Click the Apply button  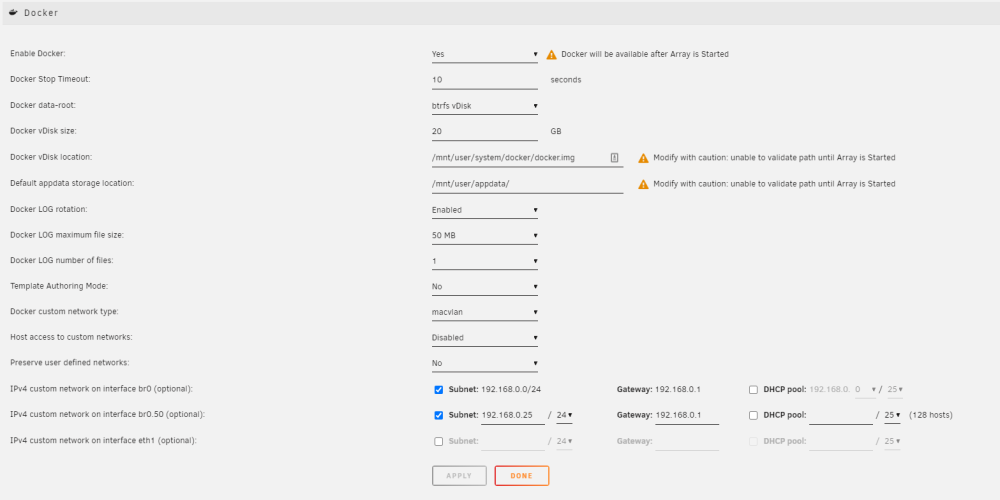coord(459,476)
